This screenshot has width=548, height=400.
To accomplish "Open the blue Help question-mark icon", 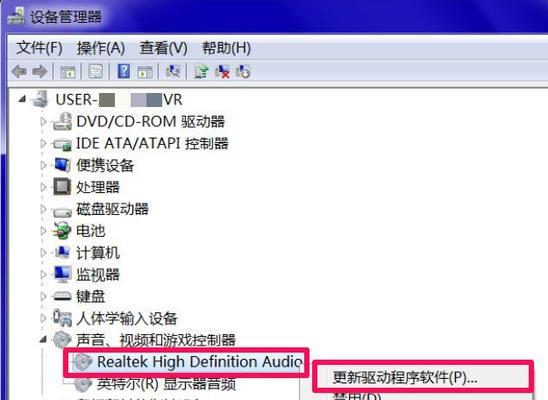I will (124, 72).
